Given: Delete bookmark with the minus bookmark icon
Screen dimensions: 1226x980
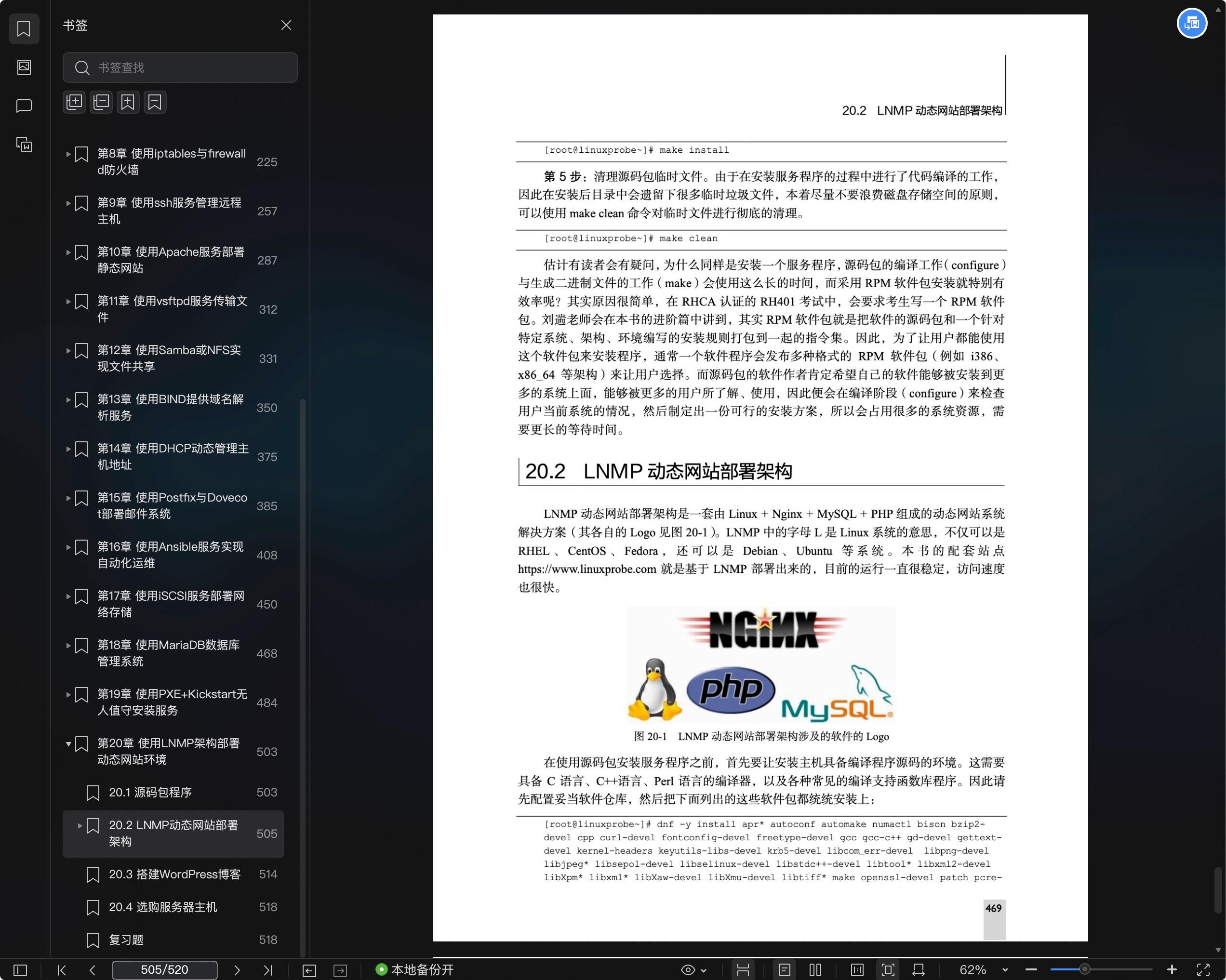Looking at the screenshot, I should (155, 102).
